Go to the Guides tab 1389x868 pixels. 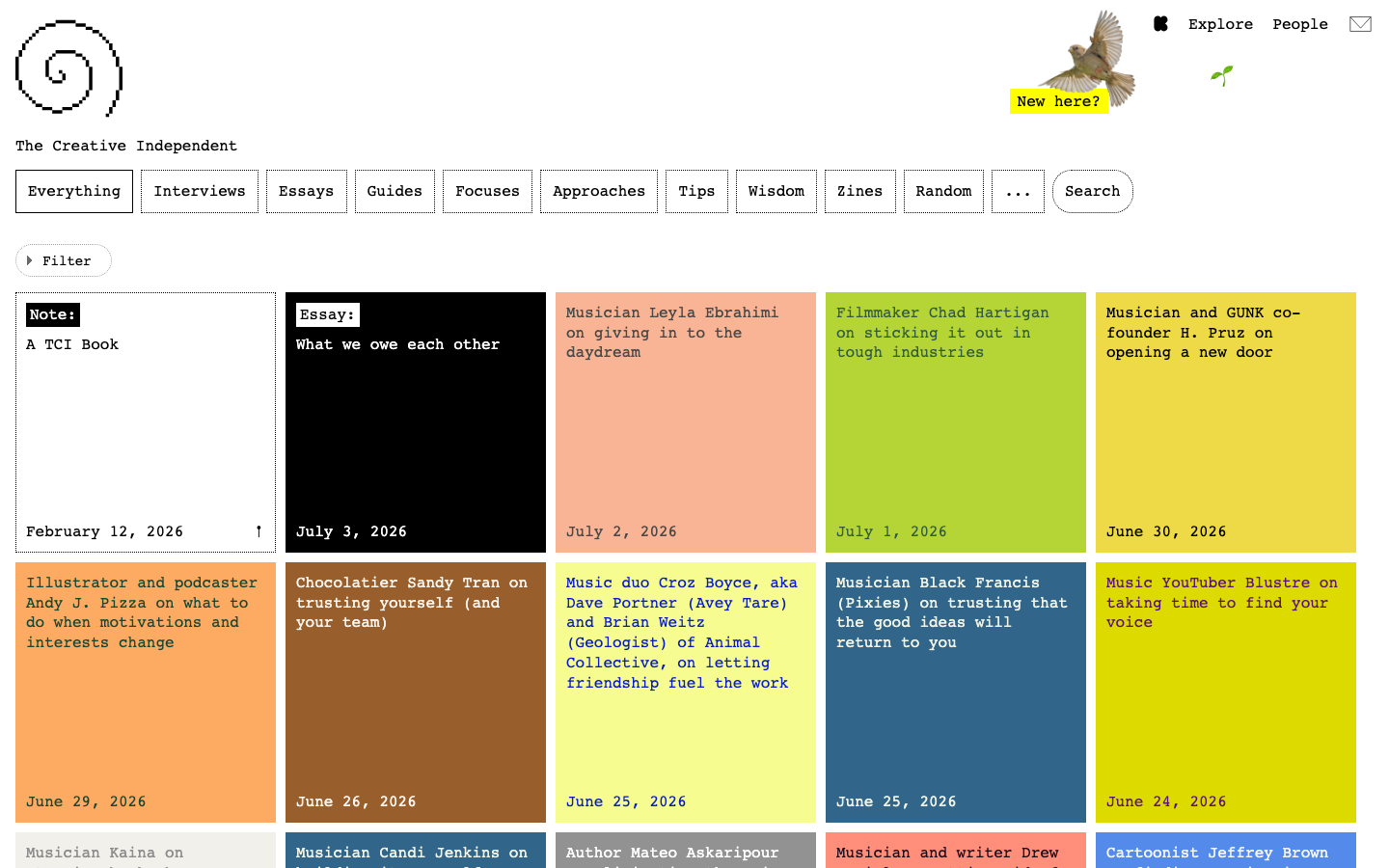[395, 191]
